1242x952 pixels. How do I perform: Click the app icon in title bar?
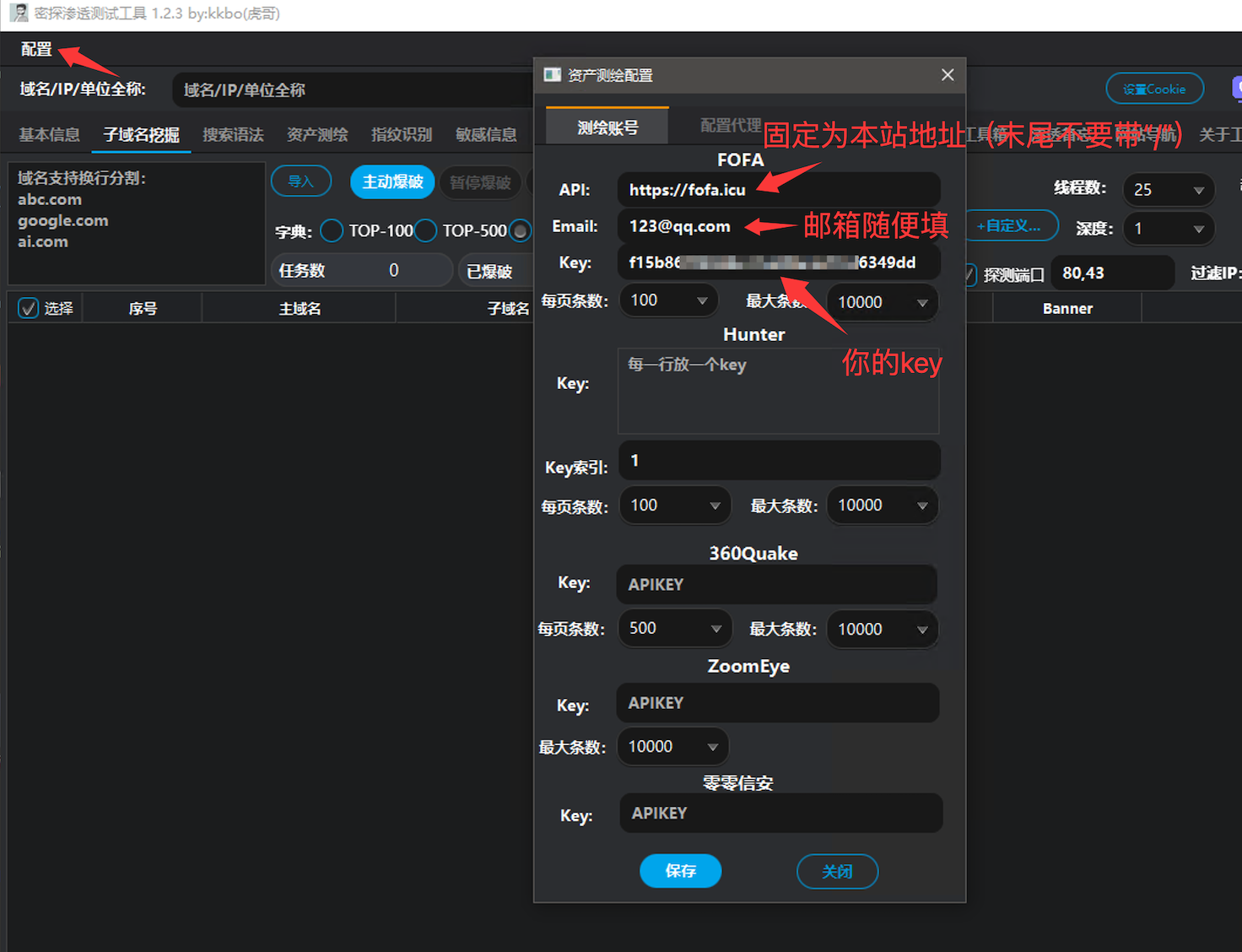(19, 13)
